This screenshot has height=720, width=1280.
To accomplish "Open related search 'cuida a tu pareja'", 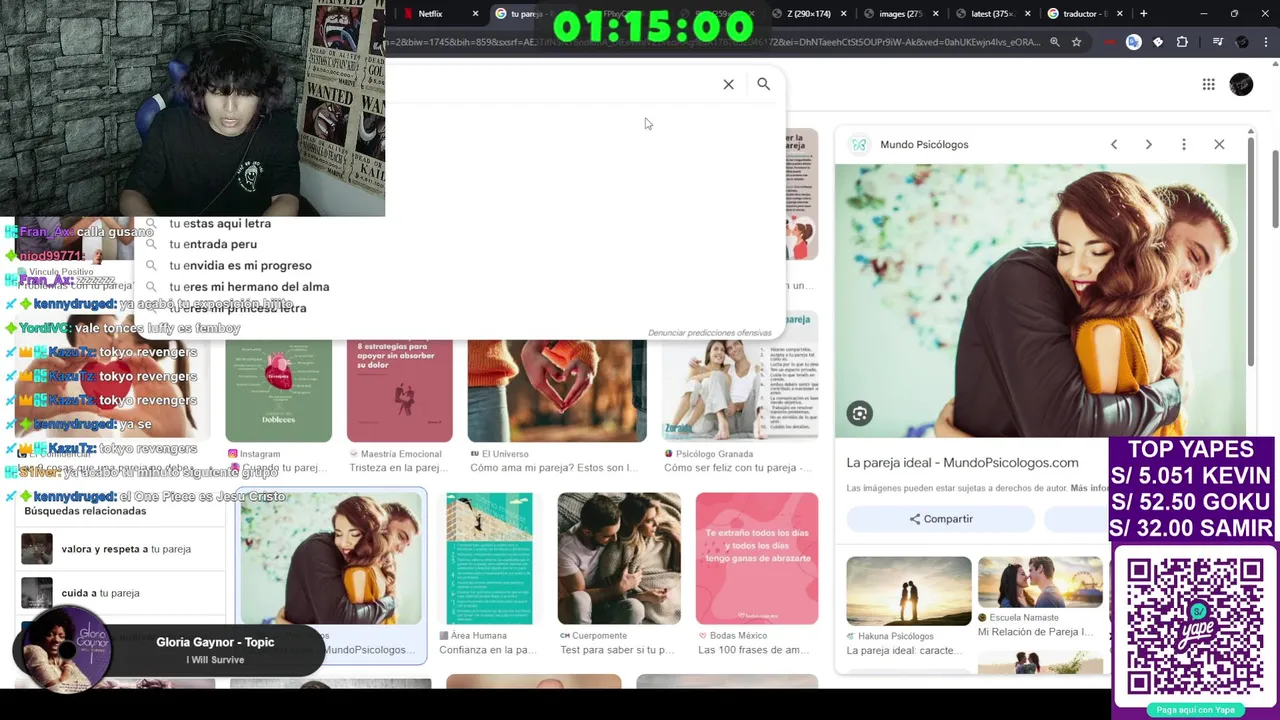I will (x=120, y=593).
